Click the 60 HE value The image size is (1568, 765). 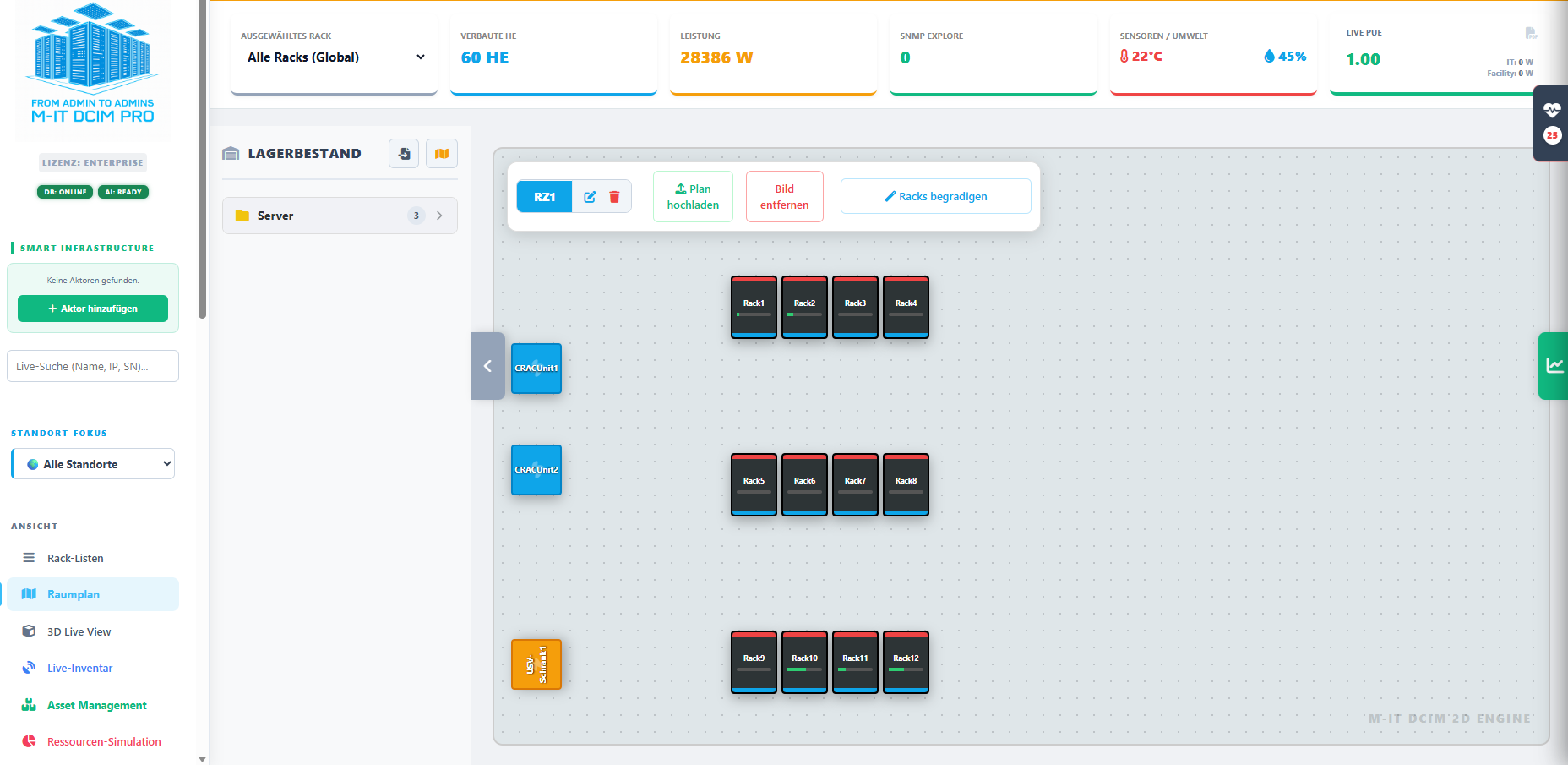485,57
